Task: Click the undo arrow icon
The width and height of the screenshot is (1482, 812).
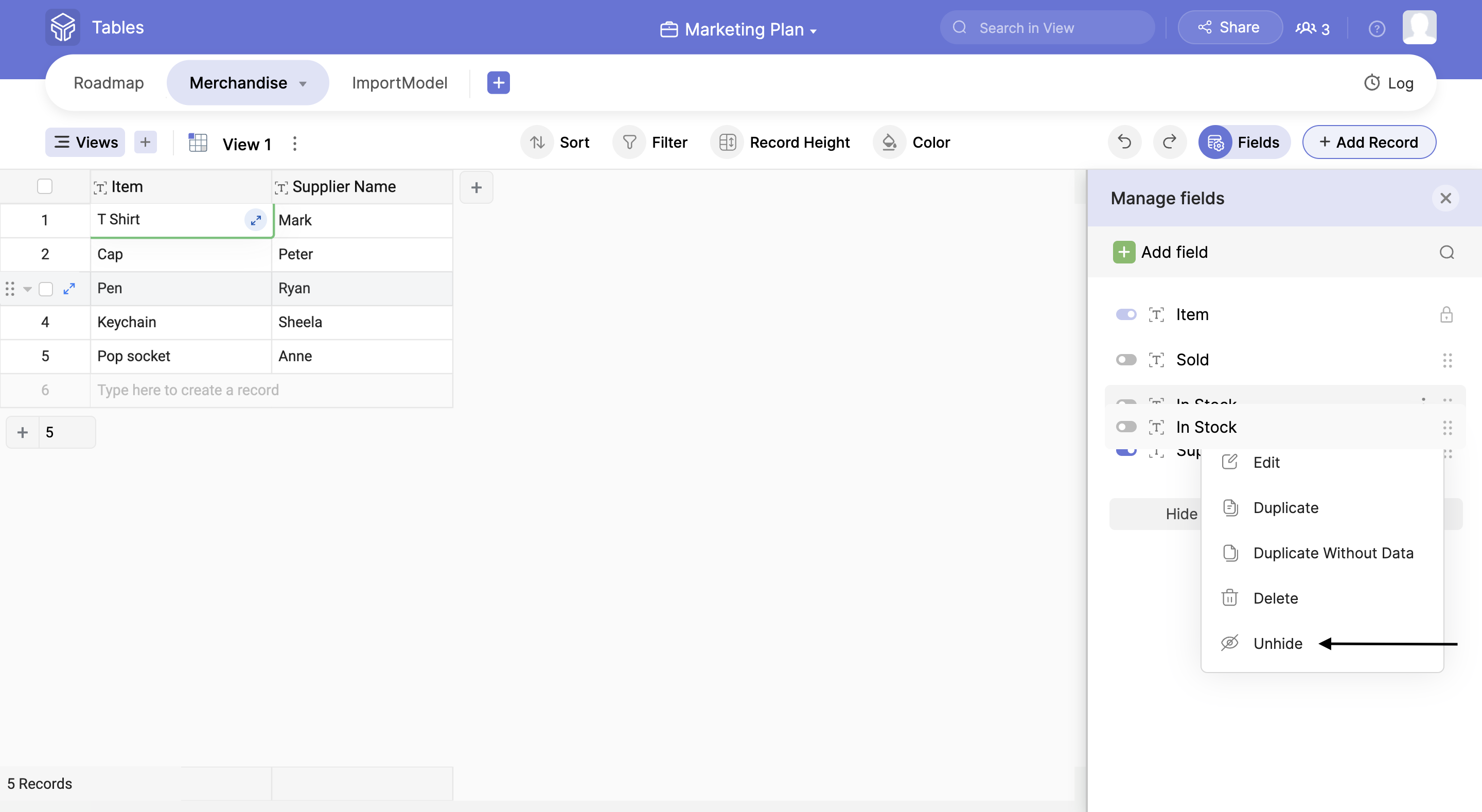Action: [1124, 142]
